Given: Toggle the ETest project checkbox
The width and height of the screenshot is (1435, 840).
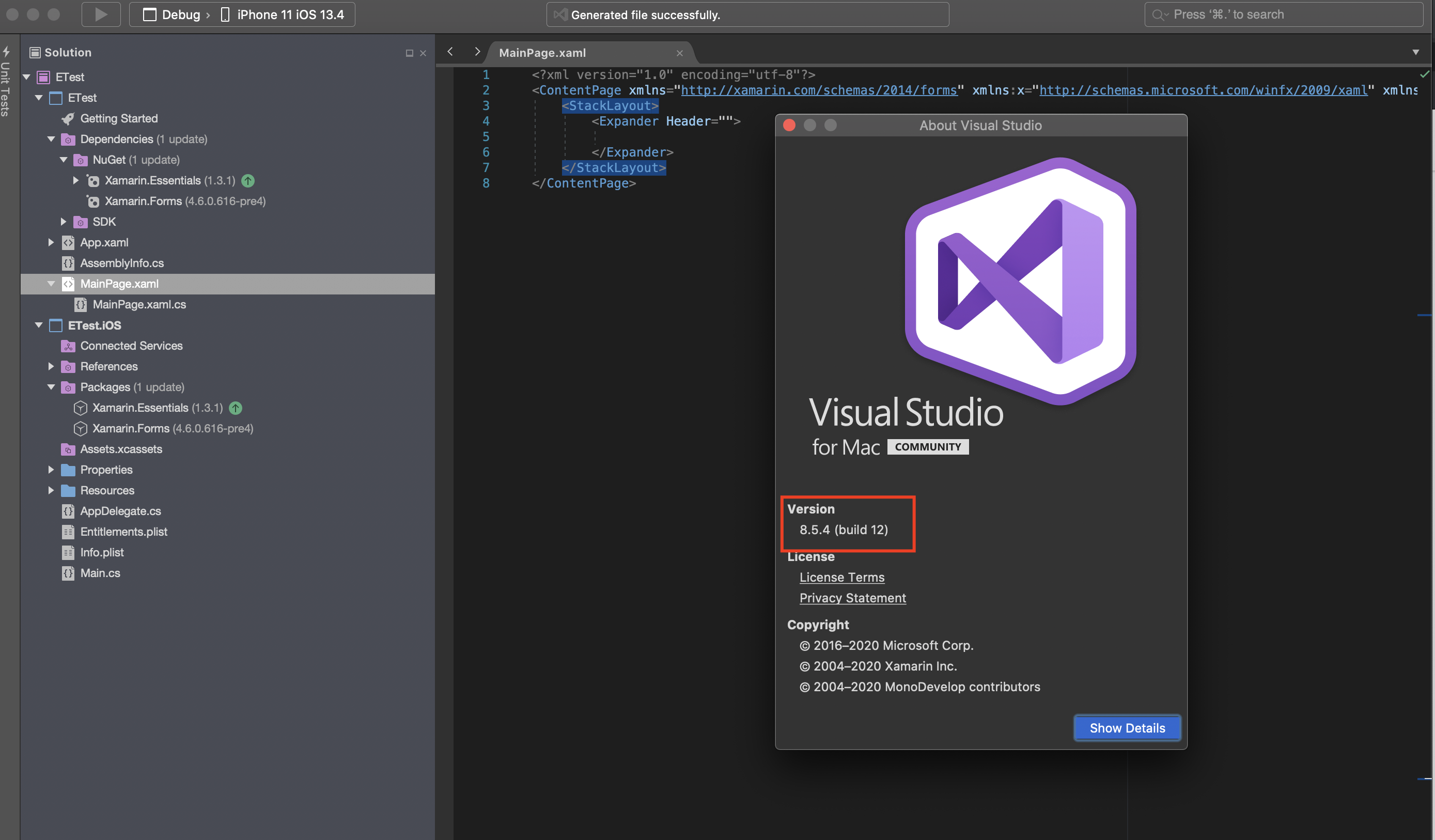Looking at the screenshot, I should click(x=56, y=98).
